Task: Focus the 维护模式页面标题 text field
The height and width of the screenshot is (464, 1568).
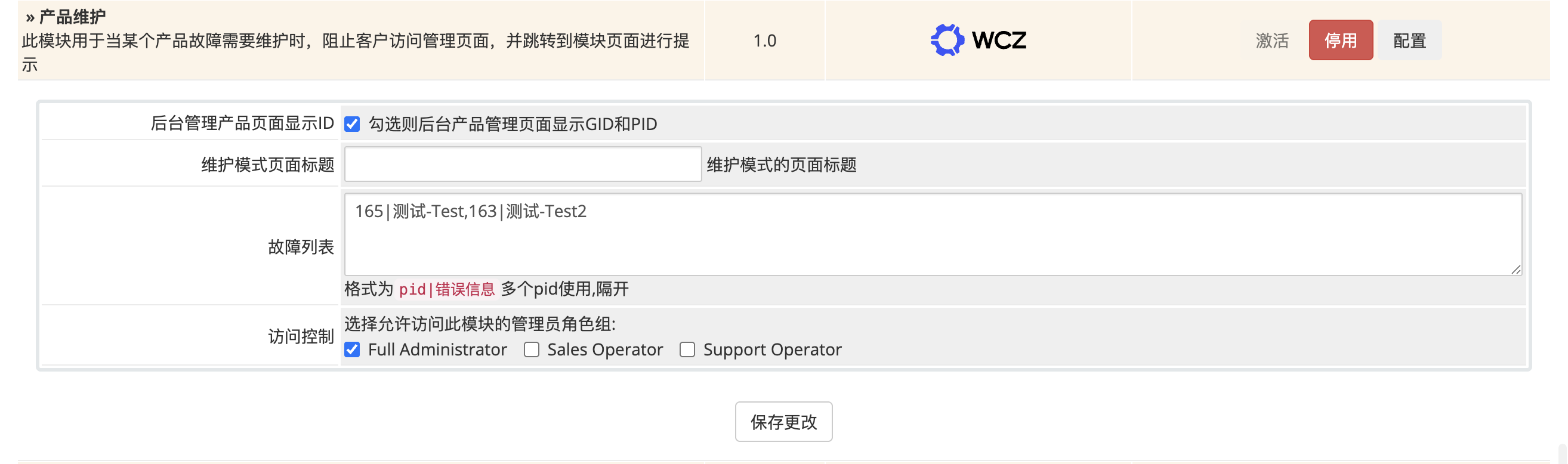Action: (522, 164)
